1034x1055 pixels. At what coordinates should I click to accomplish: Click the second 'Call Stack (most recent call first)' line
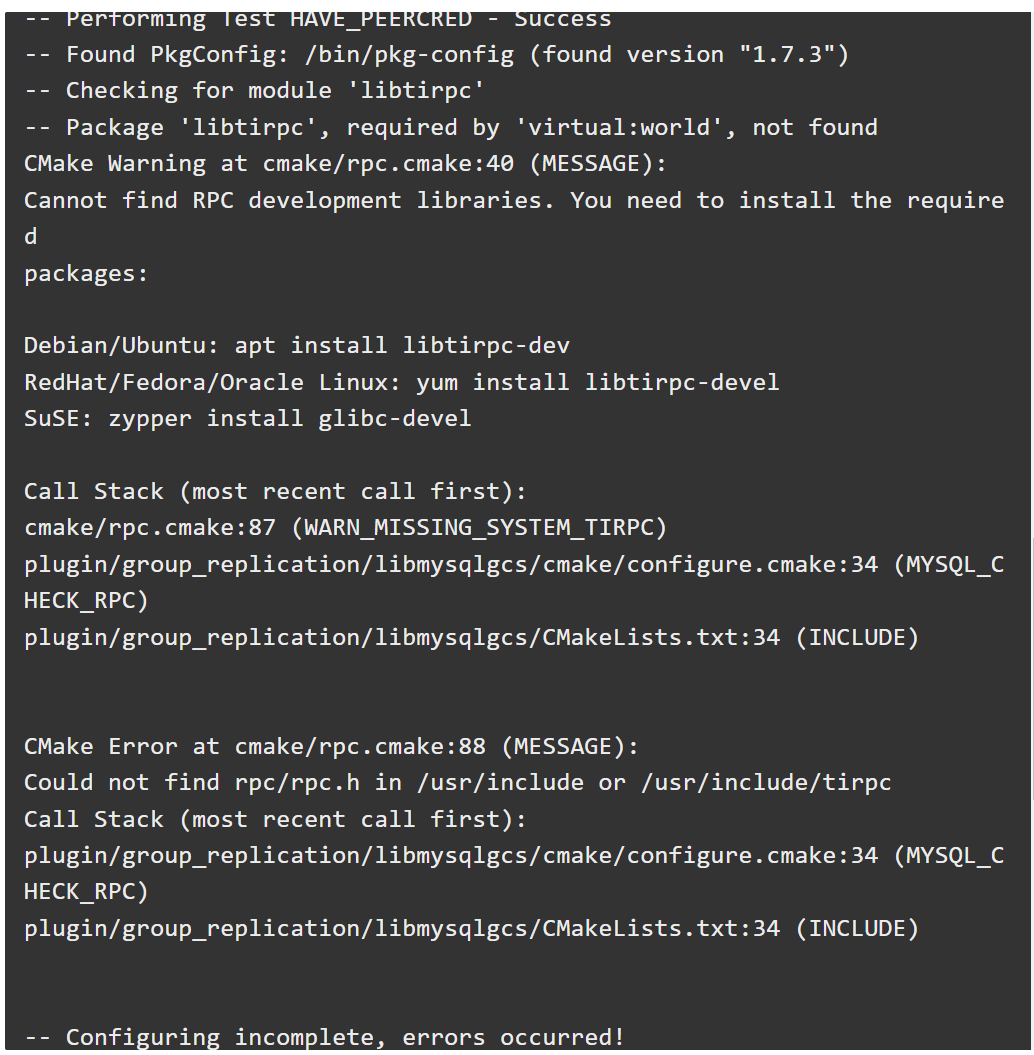click(275, 819)
